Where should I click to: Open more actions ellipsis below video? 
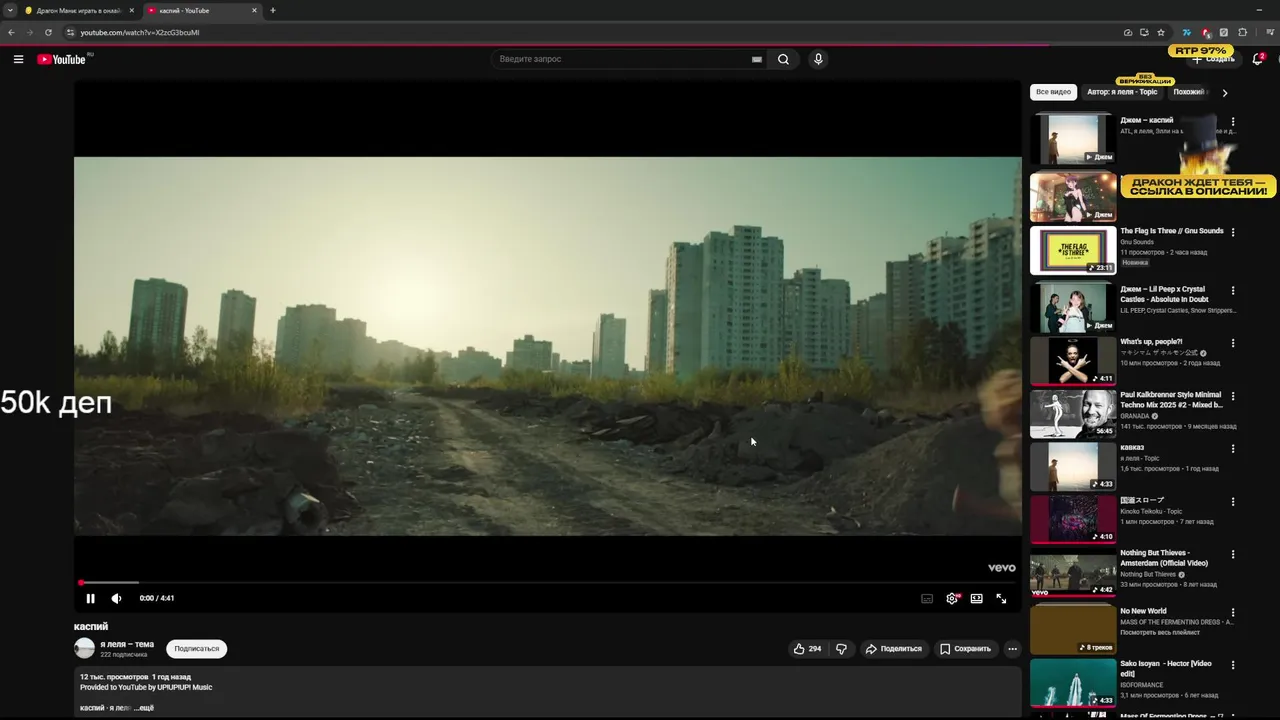coord(1012,649)
